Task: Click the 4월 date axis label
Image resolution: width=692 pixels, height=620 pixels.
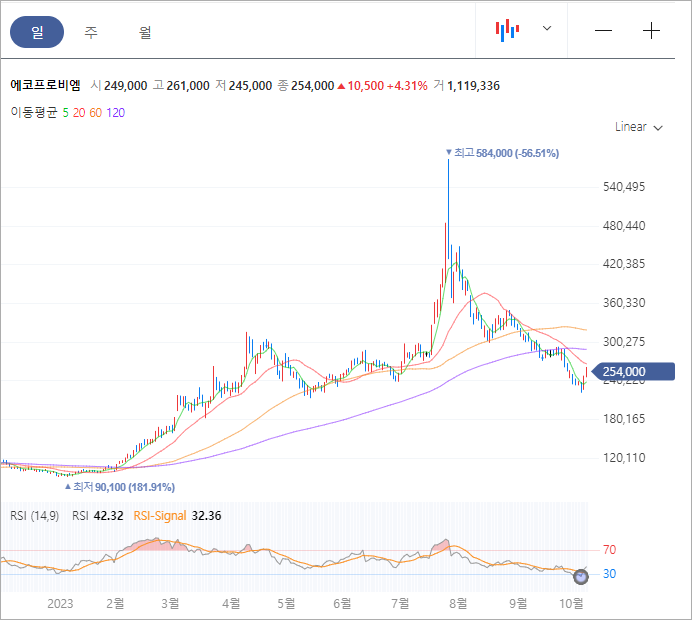Action: (x=231, y=603)
